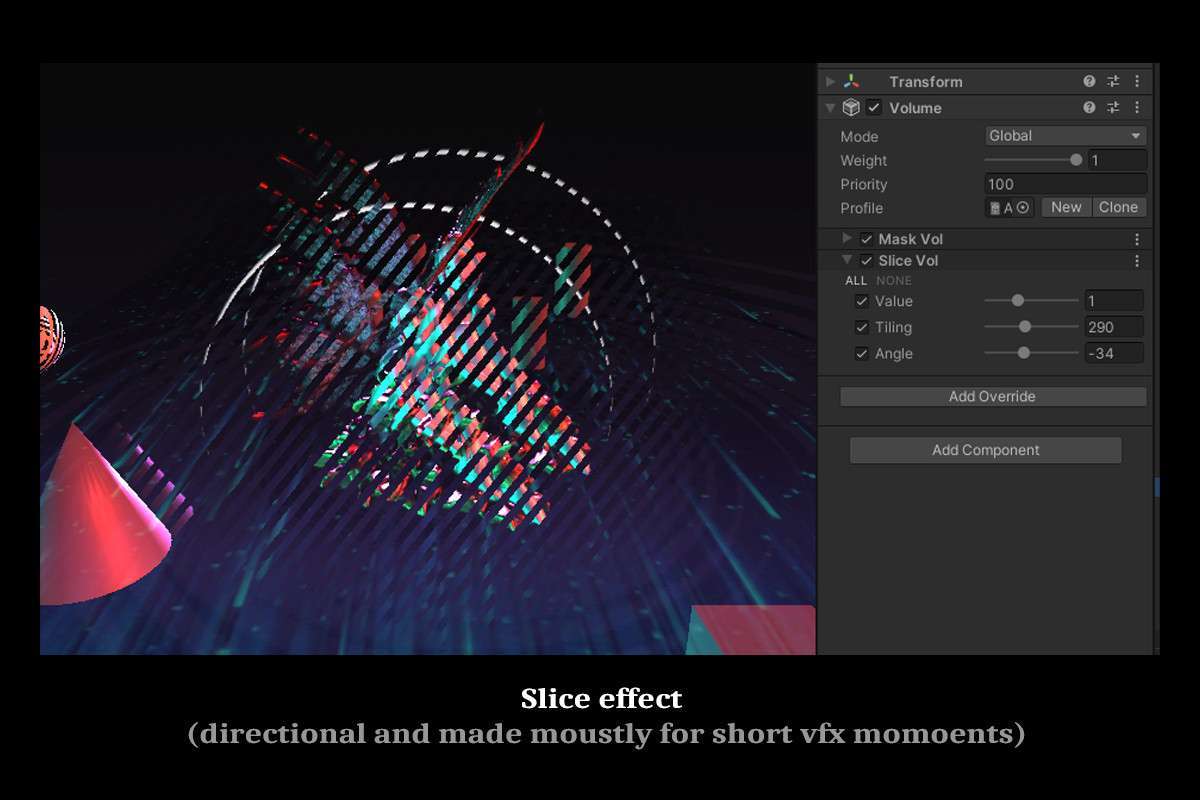This screenshot has height=800, width=1200.
Task: Open the Mode dropdown set to Global
Action: coord(1066,136)
